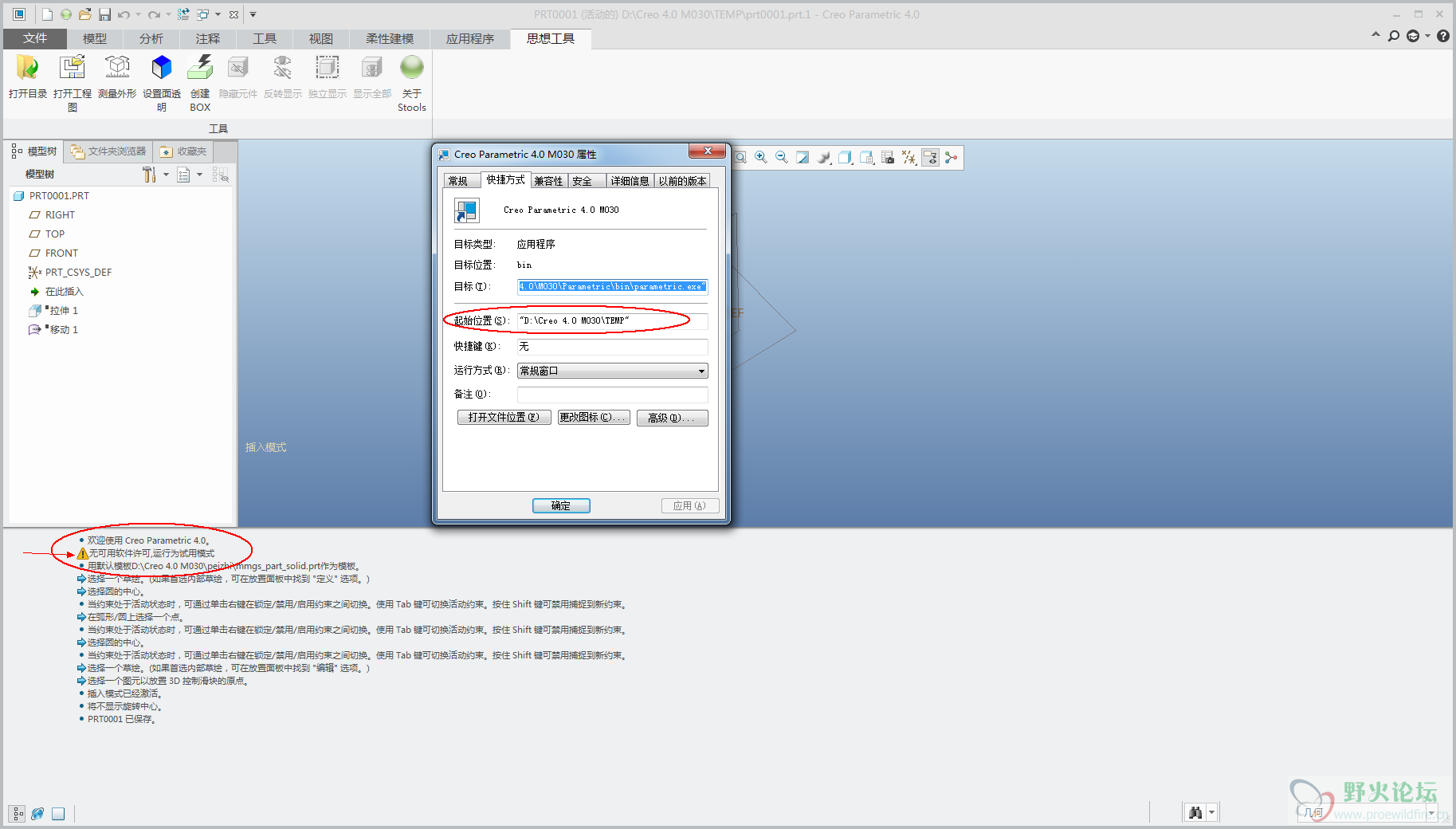Image resolution: width=1456 pixels, height=829 pixels.
Task: Open the windows list dropdown arrow
Action: pyautogui.click(x=218, y=14)
